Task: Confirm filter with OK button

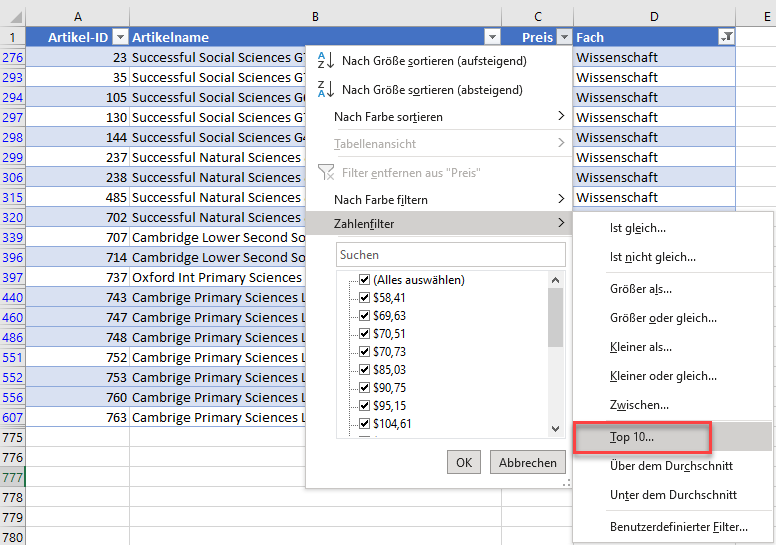Action: pos(464,462)
